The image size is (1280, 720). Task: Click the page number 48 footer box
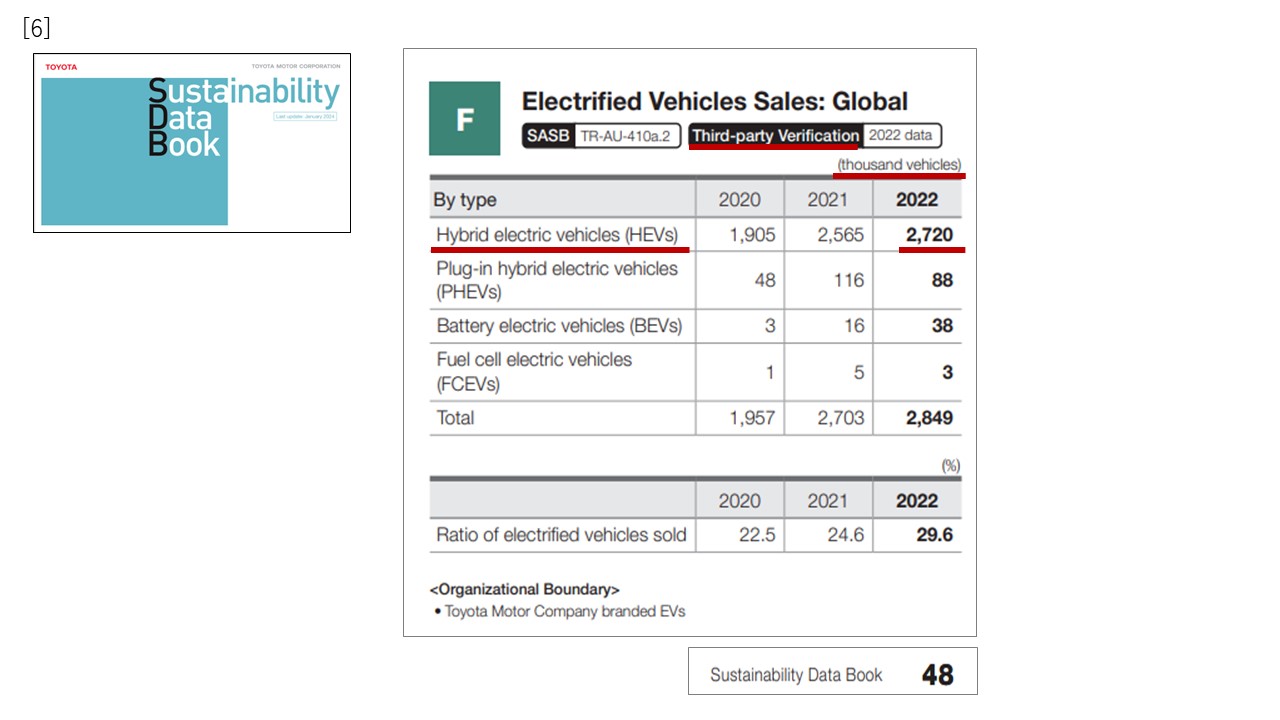[832, 674]
